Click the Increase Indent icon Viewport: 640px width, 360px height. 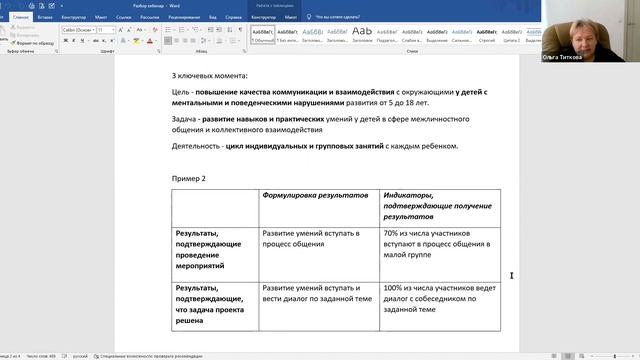(x=219, y=30)
